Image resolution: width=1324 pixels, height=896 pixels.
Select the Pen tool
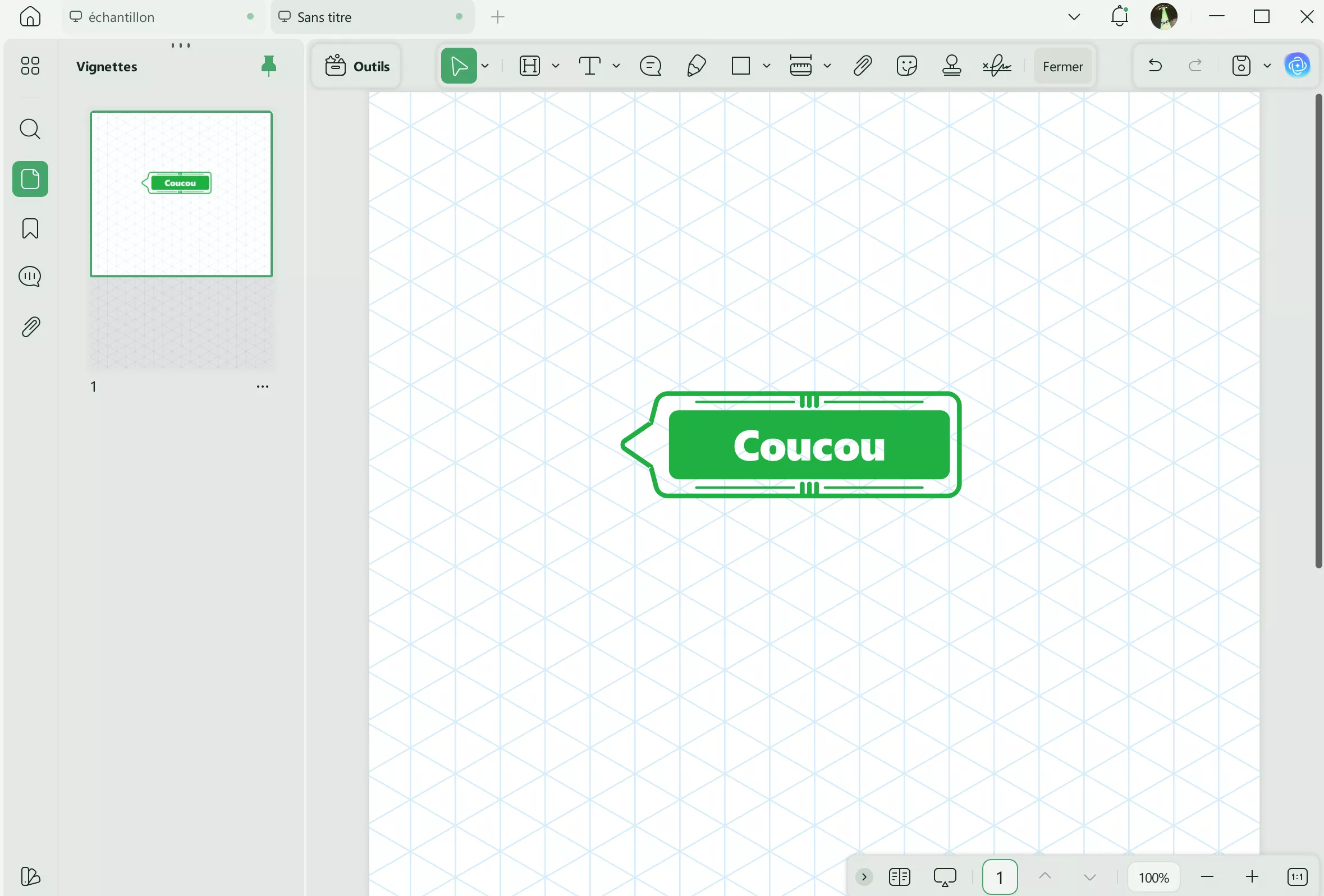point(695,66)
